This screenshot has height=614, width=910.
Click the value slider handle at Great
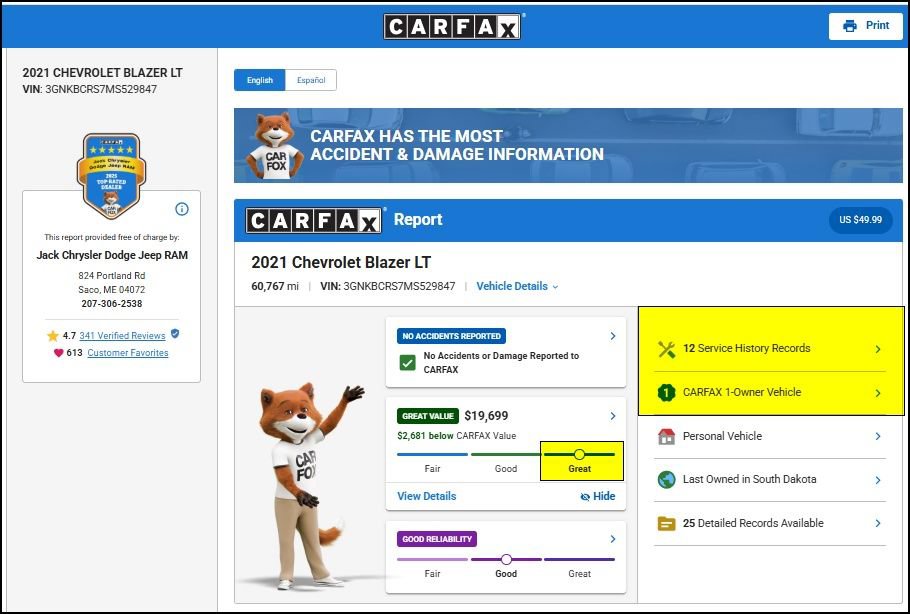click(x=579, y=454)
